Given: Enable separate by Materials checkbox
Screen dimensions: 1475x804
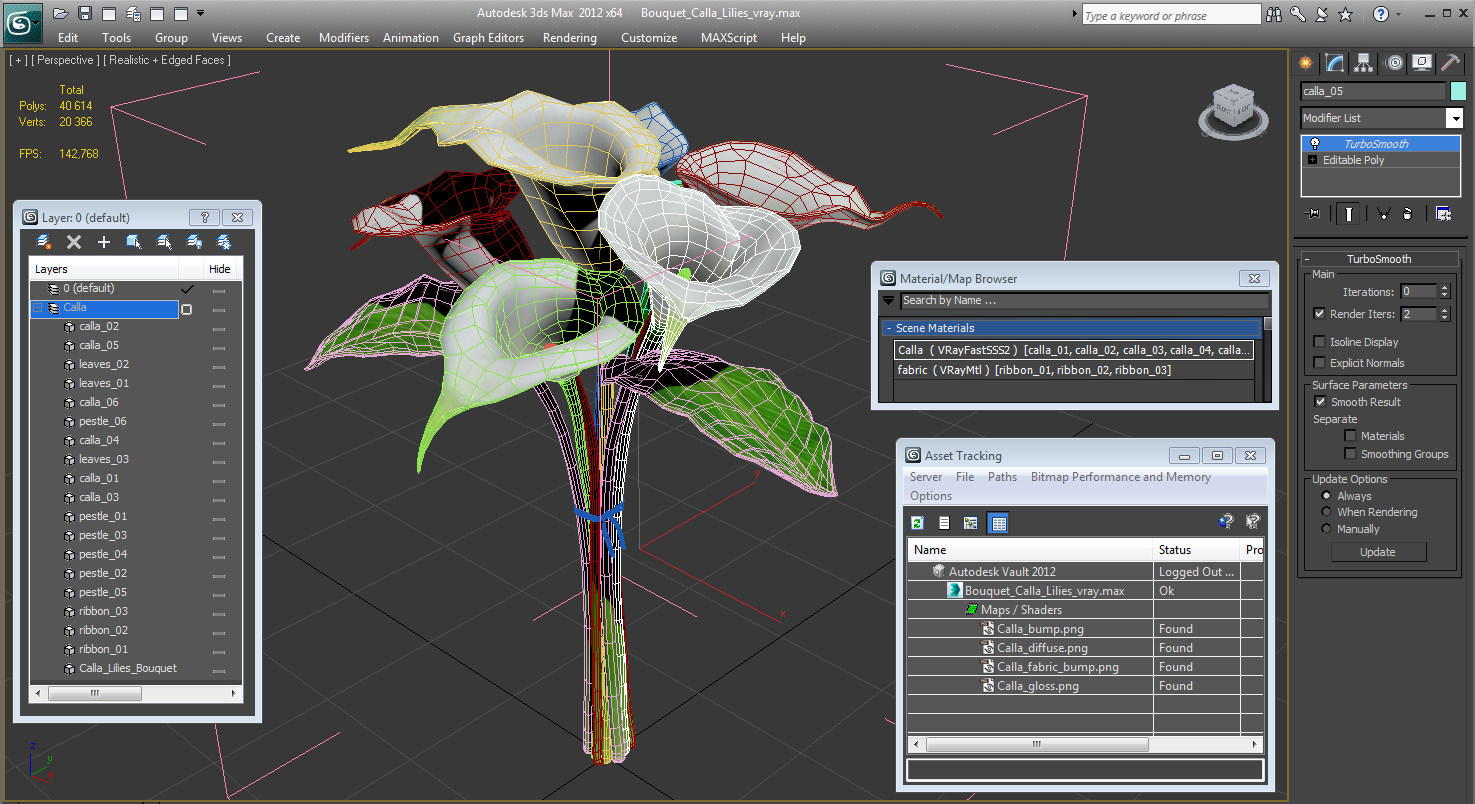Looking at the screenshot, I should 1350,436.
